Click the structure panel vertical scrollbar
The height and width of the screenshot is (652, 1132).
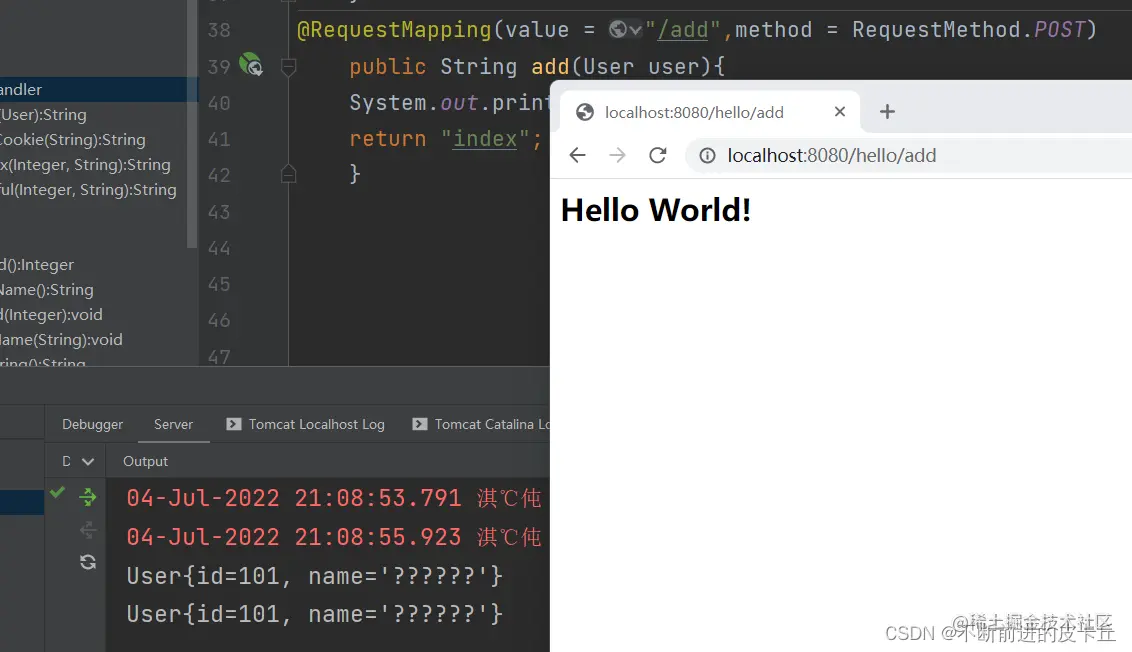coord(192,124)
